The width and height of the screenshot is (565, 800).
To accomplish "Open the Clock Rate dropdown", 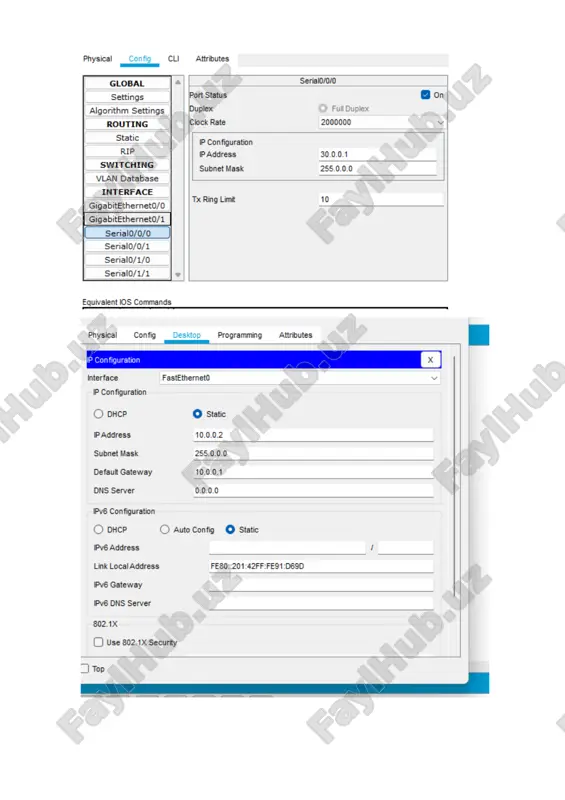I will click(382, 122).
